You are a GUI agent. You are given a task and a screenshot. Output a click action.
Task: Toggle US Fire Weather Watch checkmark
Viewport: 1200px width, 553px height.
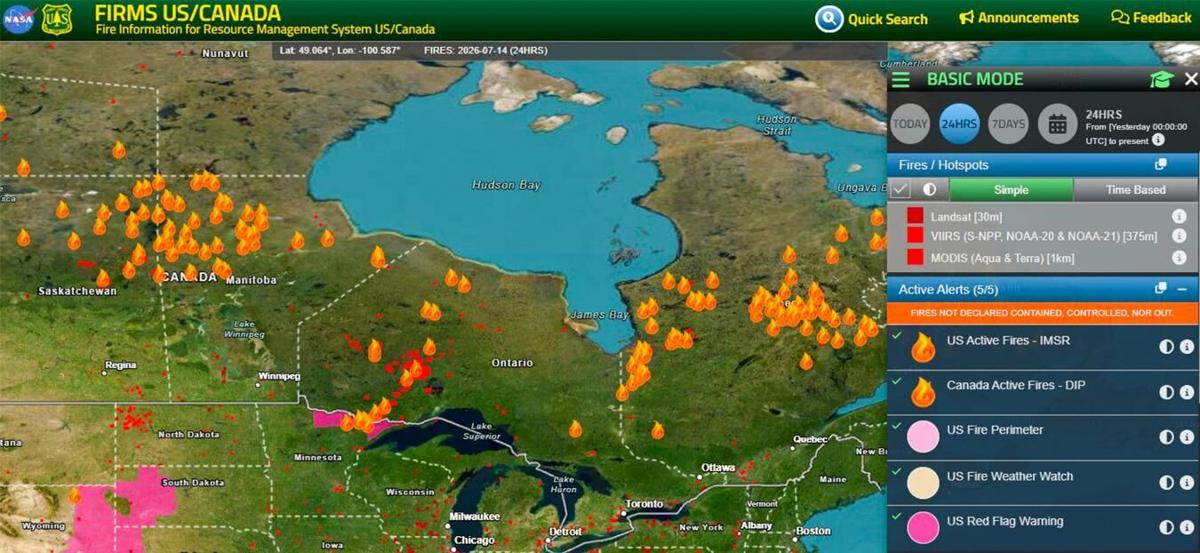point(897,471)
